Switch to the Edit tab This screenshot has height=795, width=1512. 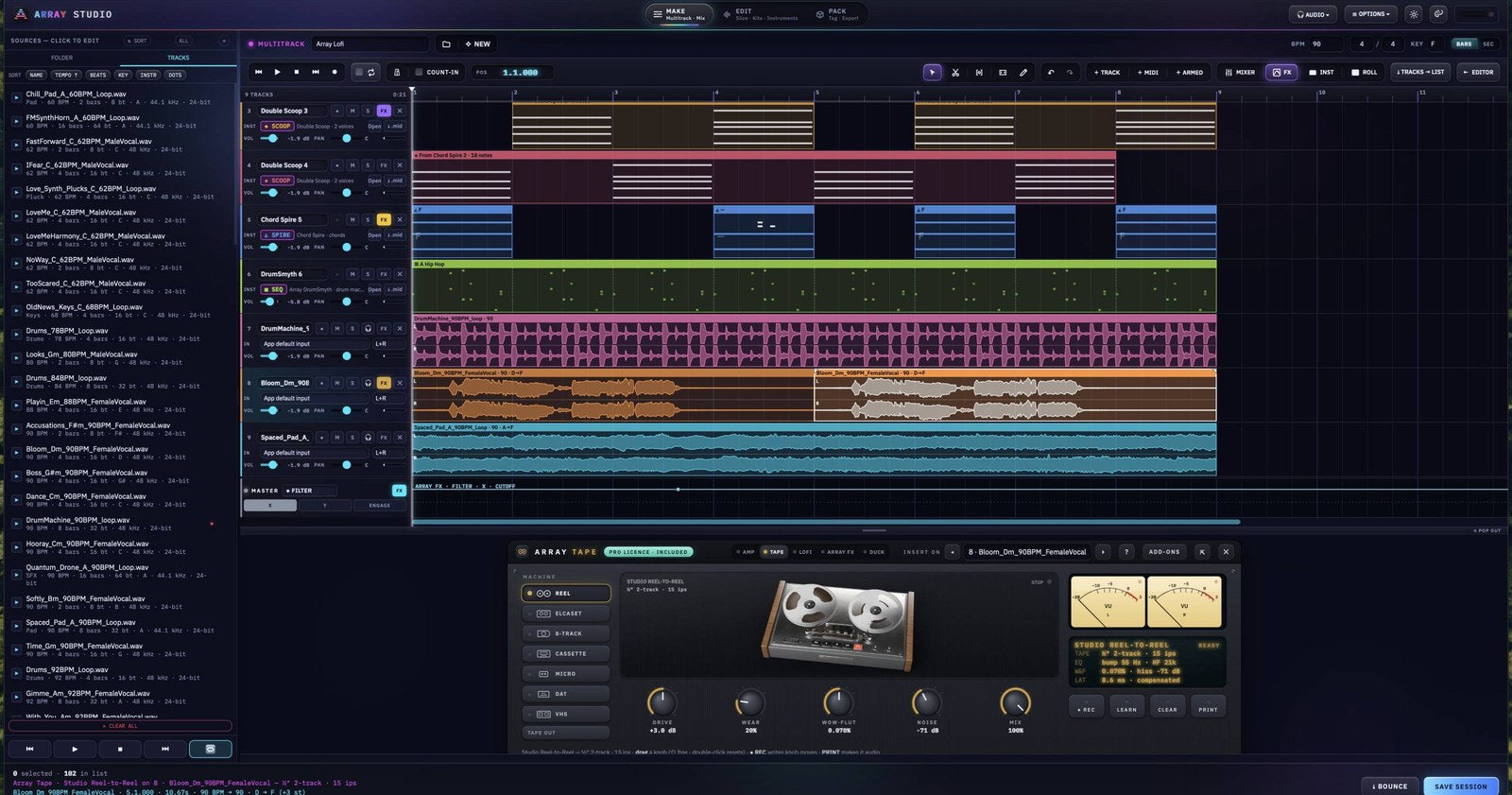coord(760,14)
